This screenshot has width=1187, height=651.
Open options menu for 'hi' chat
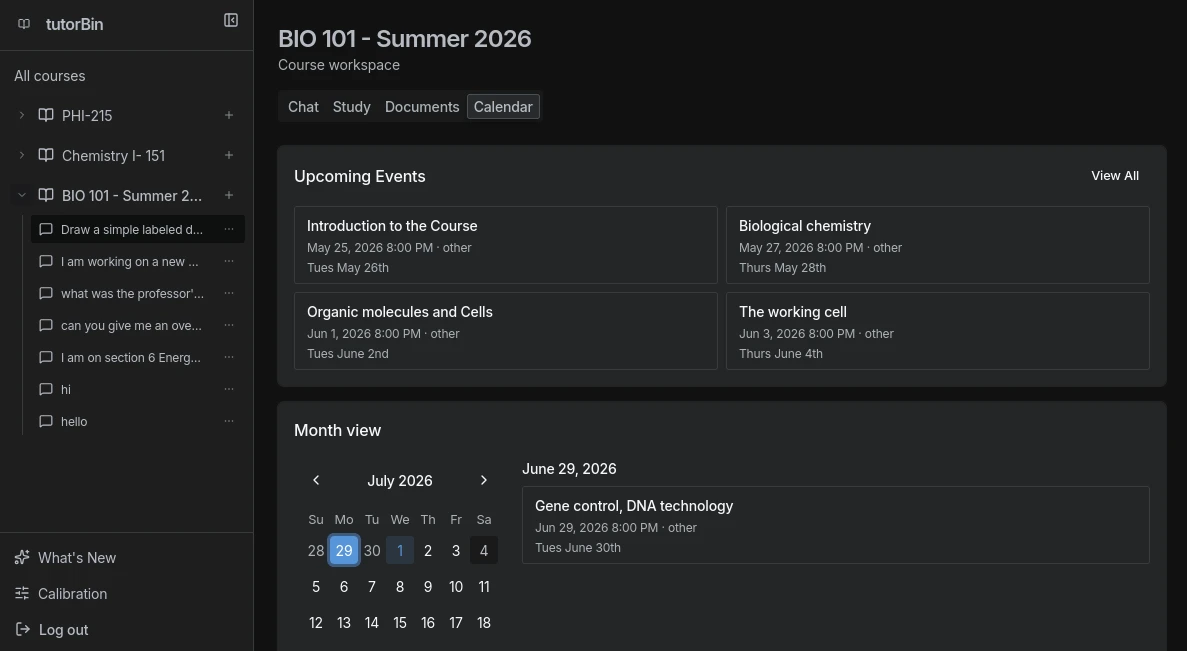click(x=229, y=389)
